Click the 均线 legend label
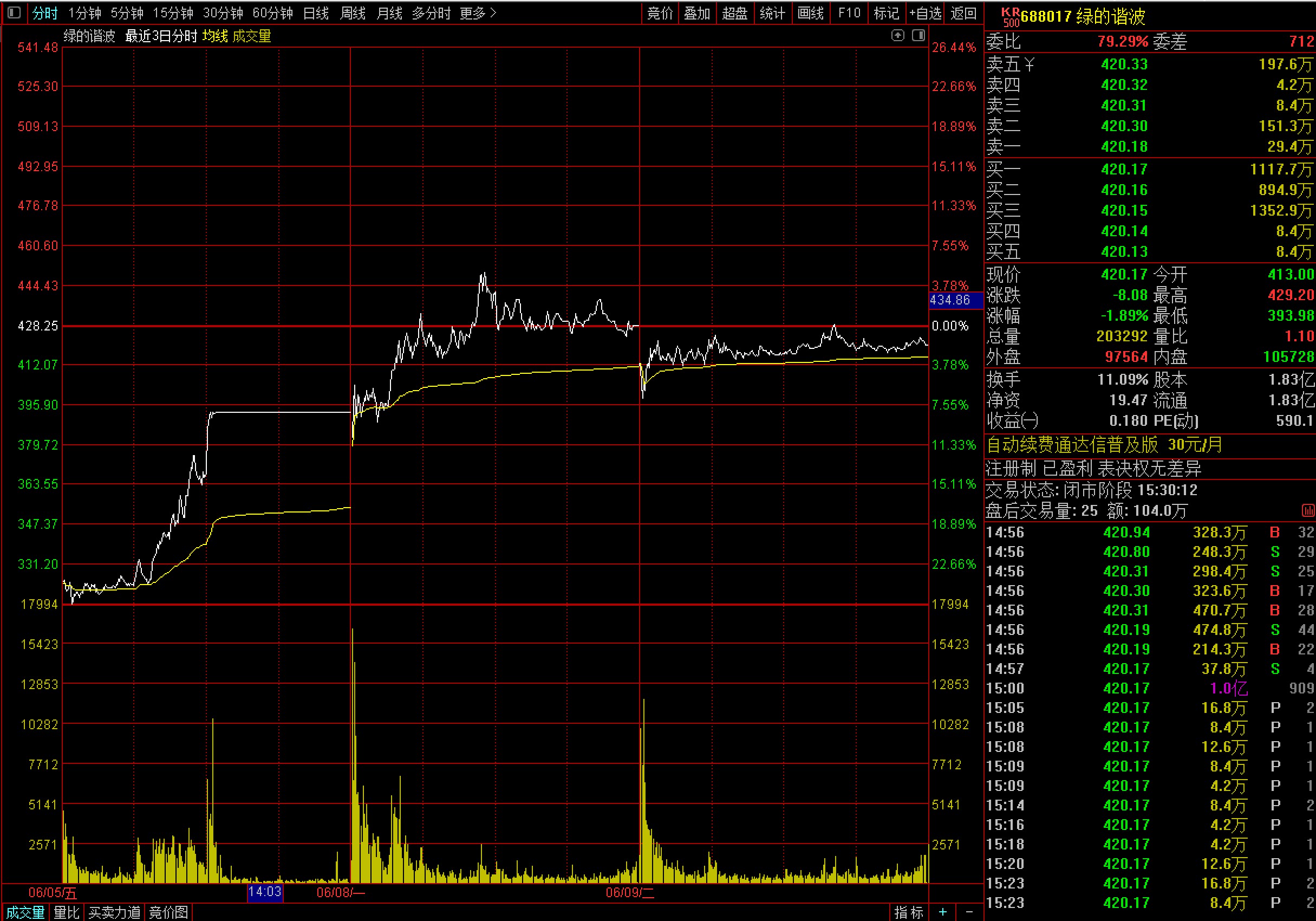The height and width of the screenshot is (921, 1316). 215,36
